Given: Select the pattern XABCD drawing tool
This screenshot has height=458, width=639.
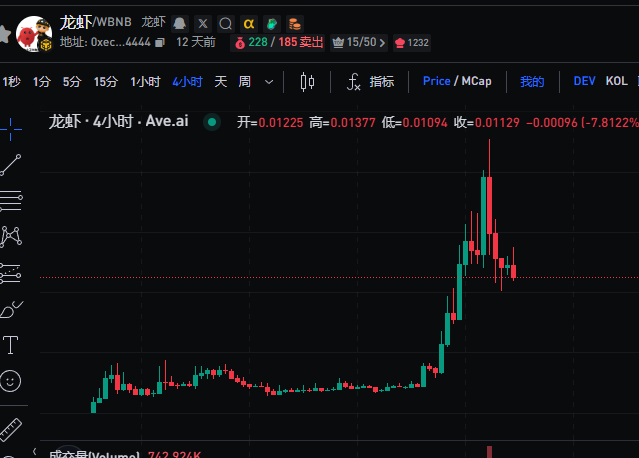Looking at the screenshot, I should [x=11, y=237].
